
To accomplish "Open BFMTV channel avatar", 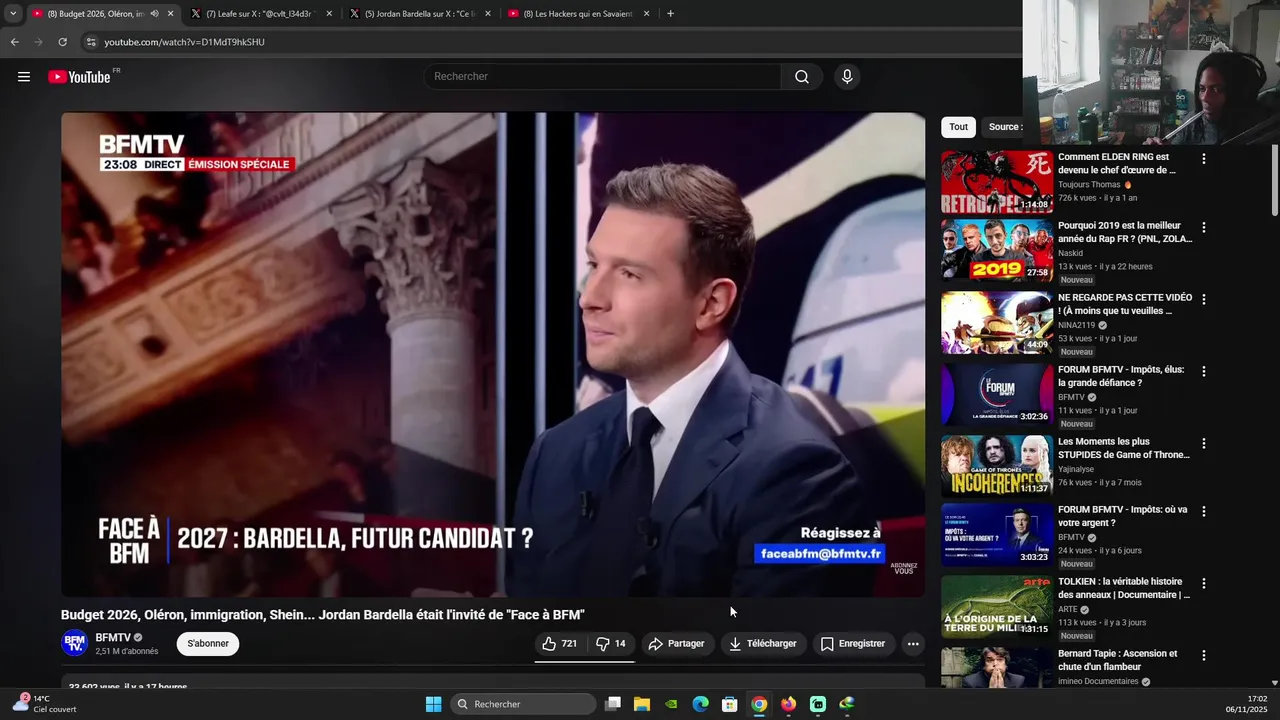I will point(74,644).
